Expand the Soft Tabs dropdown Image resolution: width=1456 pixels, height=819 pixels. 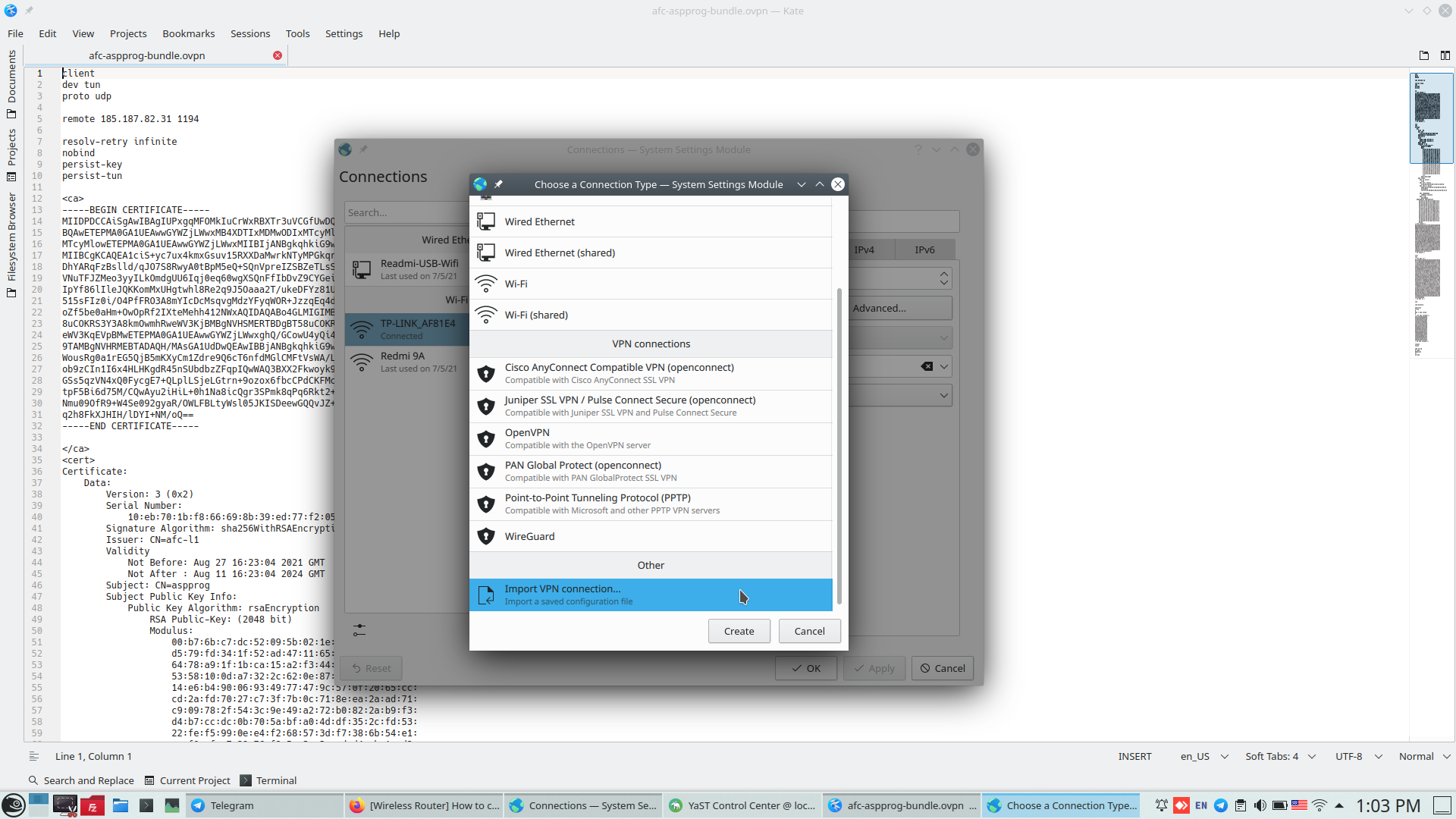pyautogui.click(x=1280, y=756)
